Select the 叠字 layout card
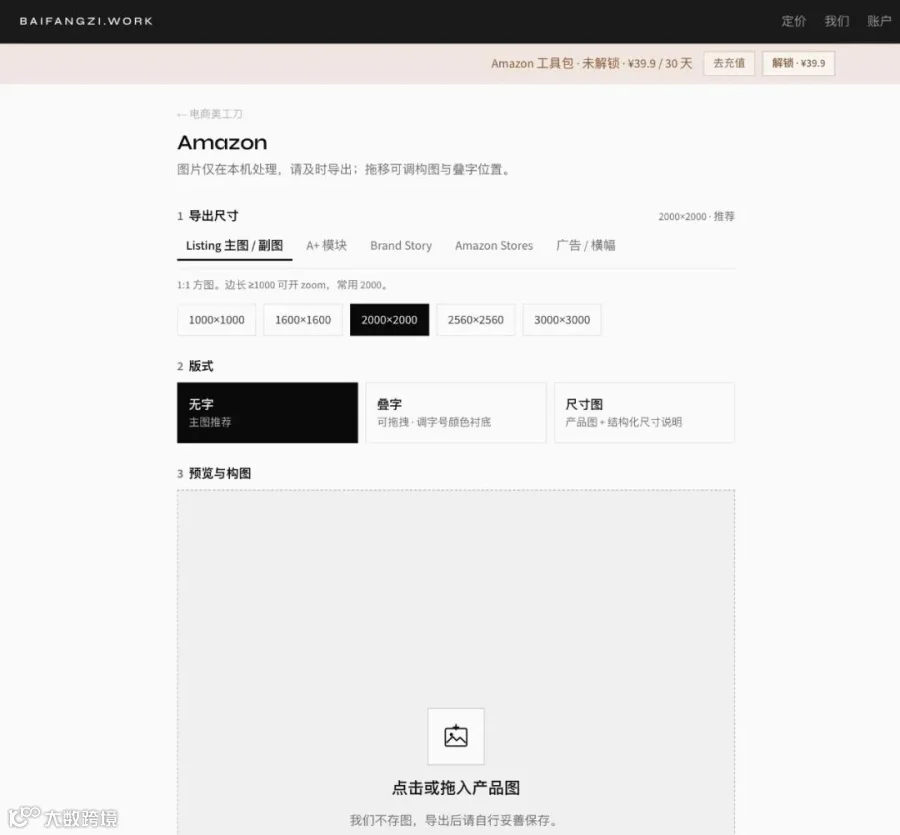The height and width of the screenshot is (835, 900). tap(456, 413)
